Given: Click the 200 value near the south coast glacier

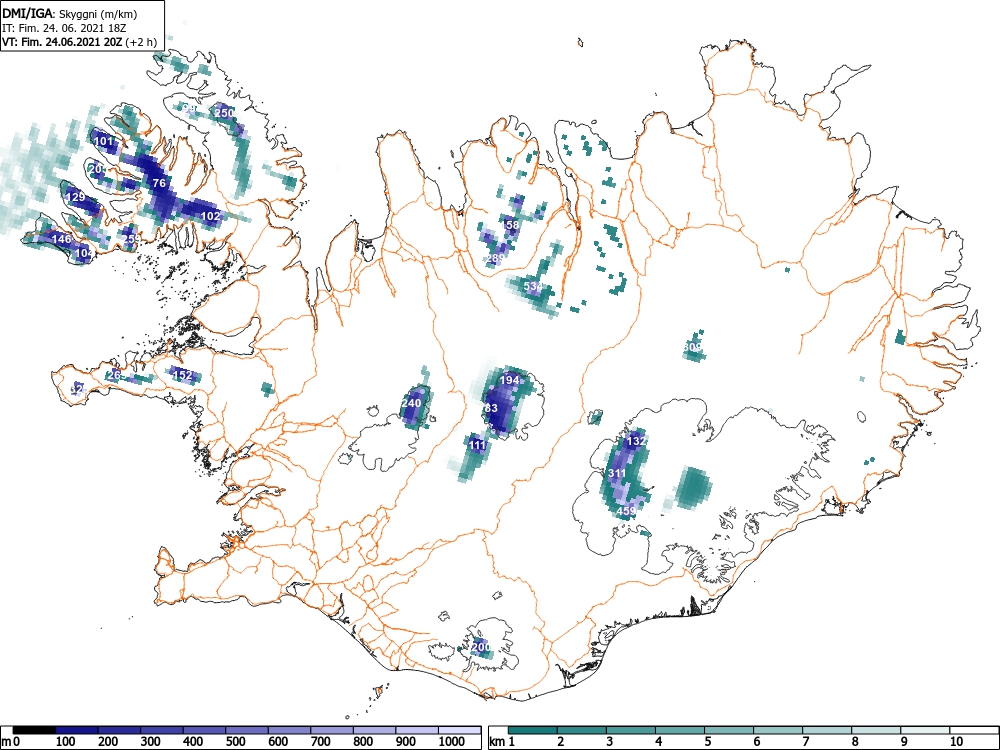Looking at the screenshot, I should click(x=482, y=647).
